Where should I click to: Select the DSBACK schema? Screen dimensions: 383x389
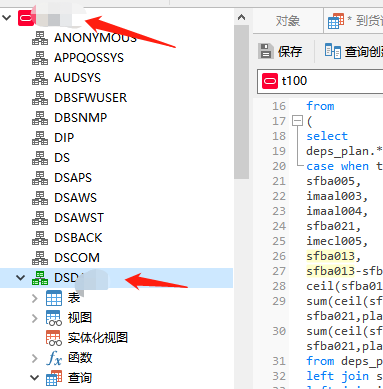[x=78, y=238]
